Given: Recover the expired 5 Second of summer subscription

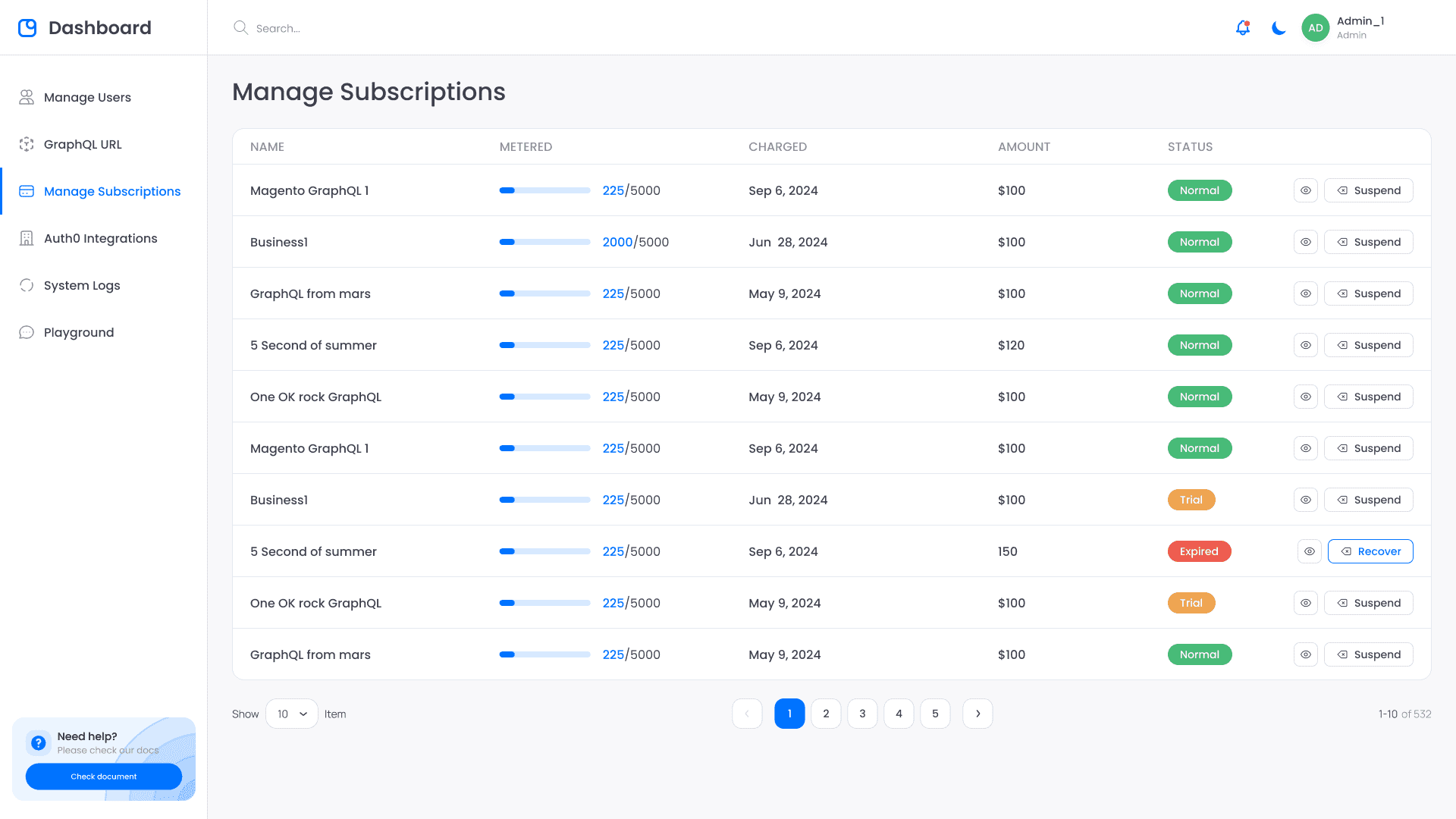Looking at the screenshot, I should 1370,551.
